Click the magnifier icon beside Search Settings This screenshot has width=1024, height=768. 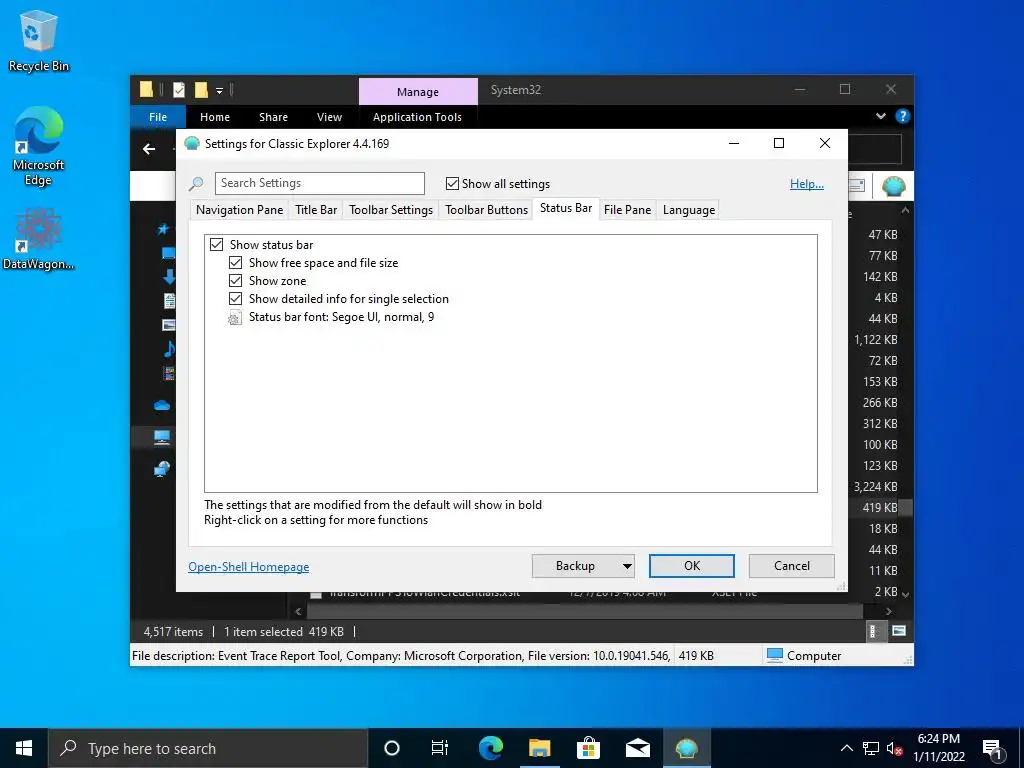click(x=196, y=184)
